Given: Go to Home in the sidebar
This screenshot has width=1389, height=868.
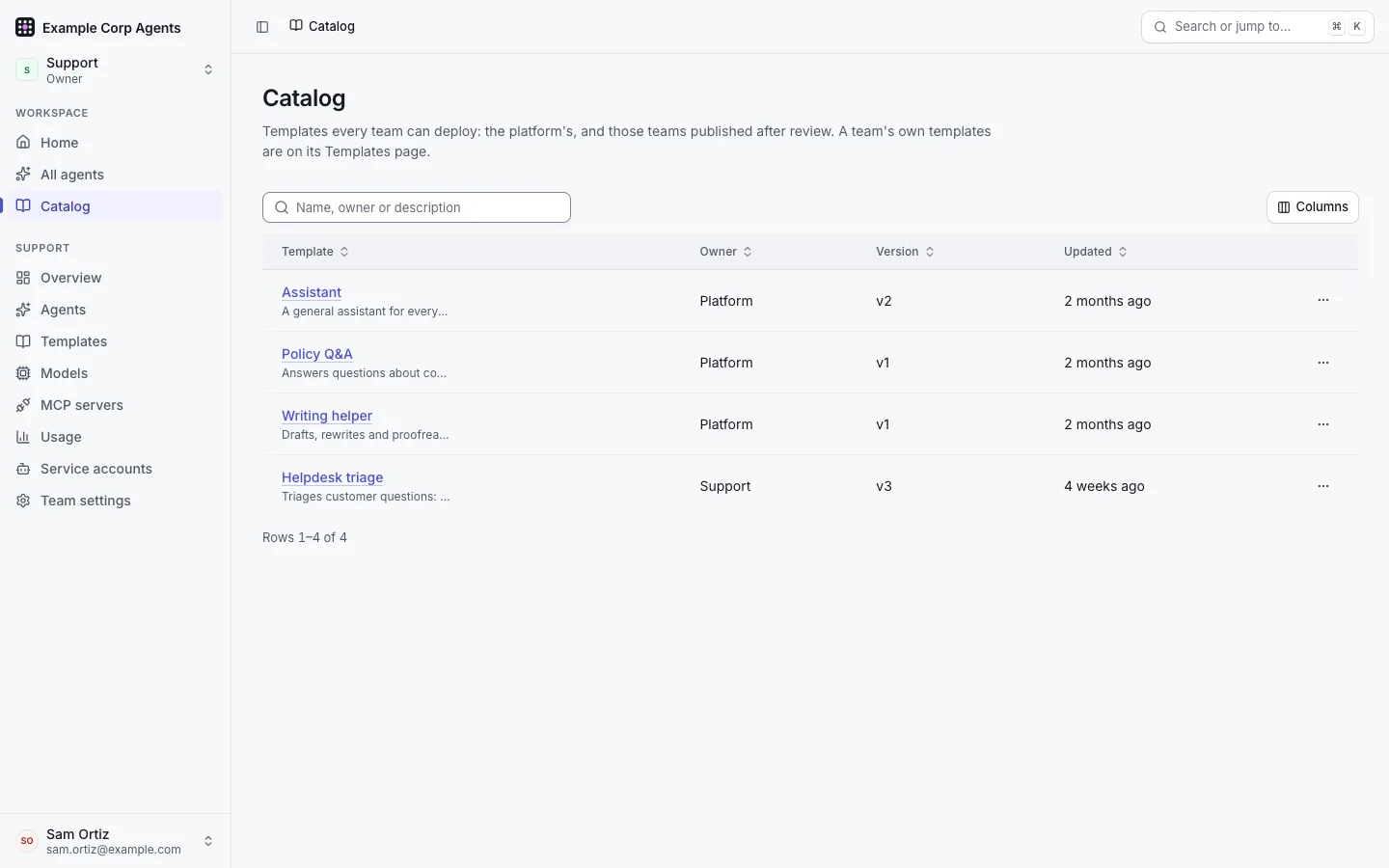Looking at the screenshot, I should [x=116, y=143].
